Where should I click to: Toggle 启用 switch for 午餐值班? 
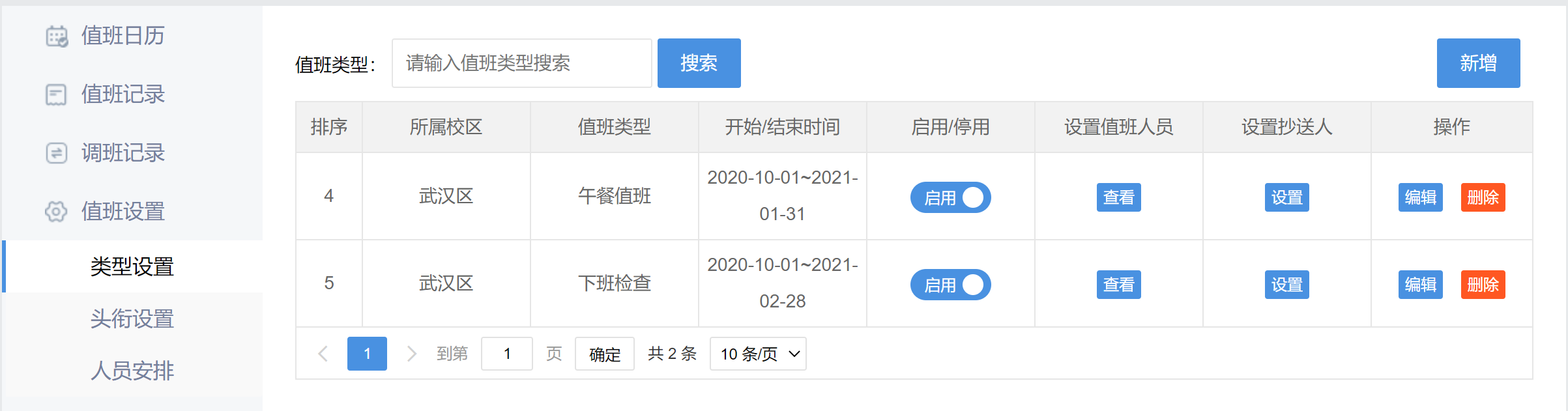tap(950, 197)
